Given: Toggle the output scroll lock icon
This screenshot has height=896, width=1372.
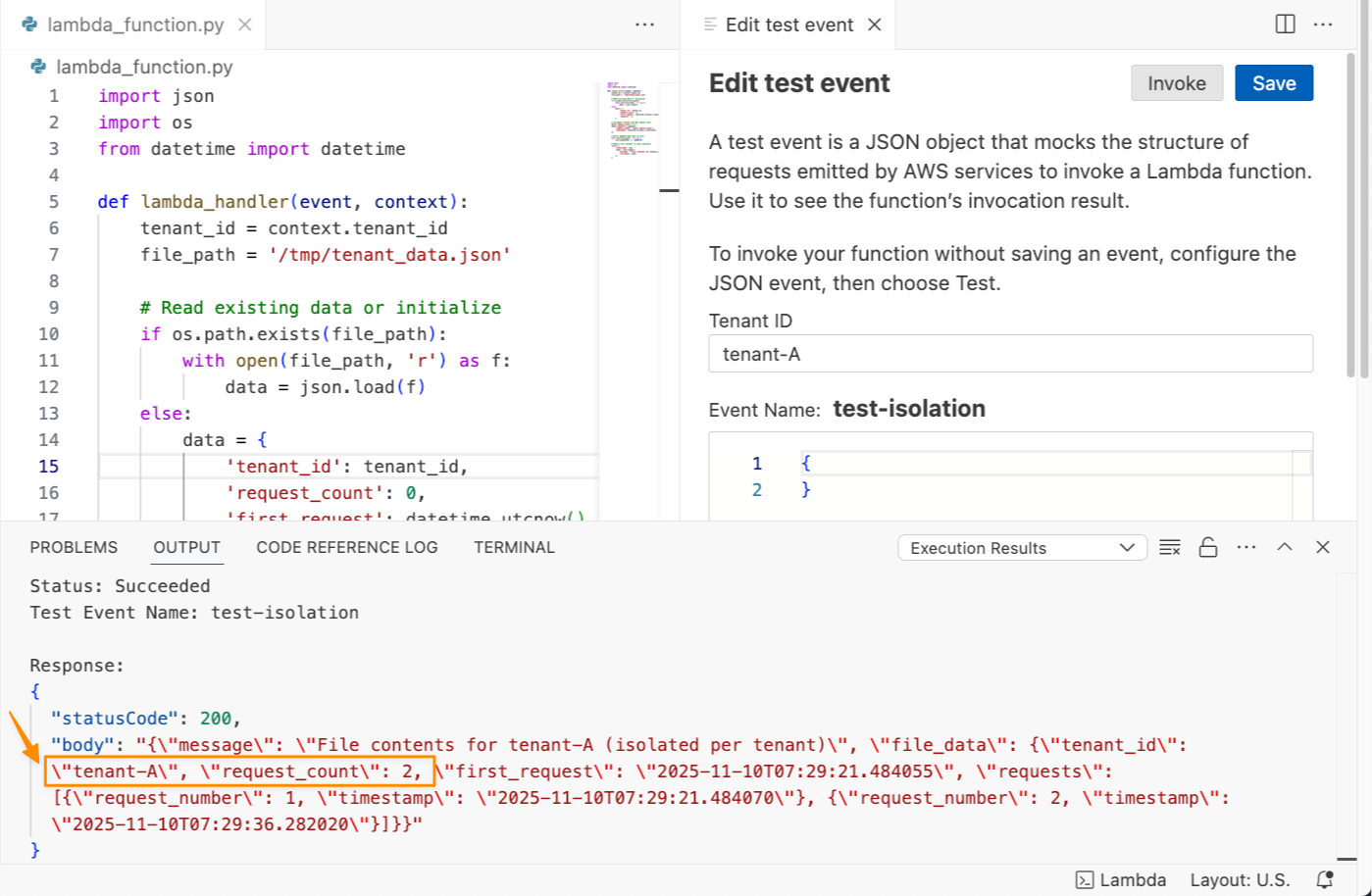Looking at the screenshot, I should pyautogui.click(x=1208, y=547).
